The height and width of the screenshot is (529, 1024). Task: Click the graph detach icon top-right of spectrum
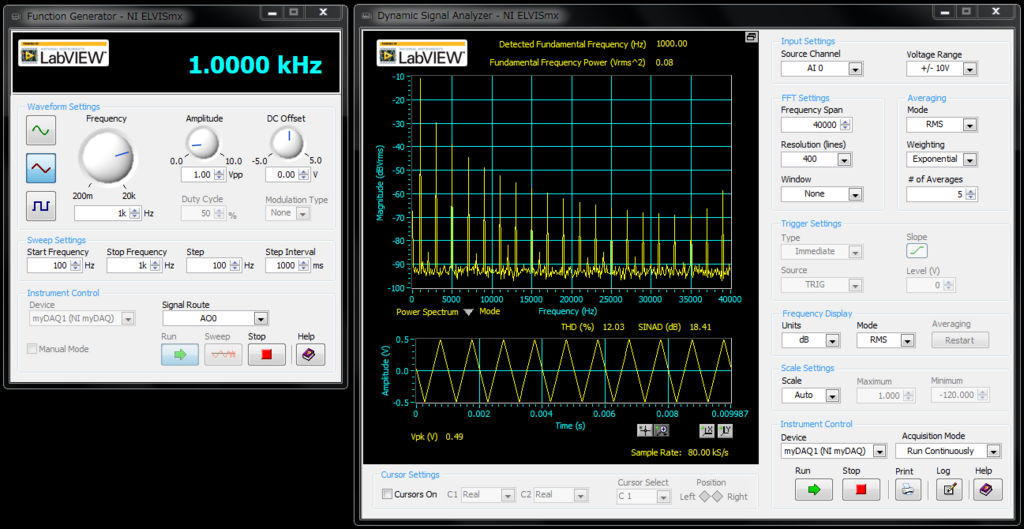pos(750,38)
